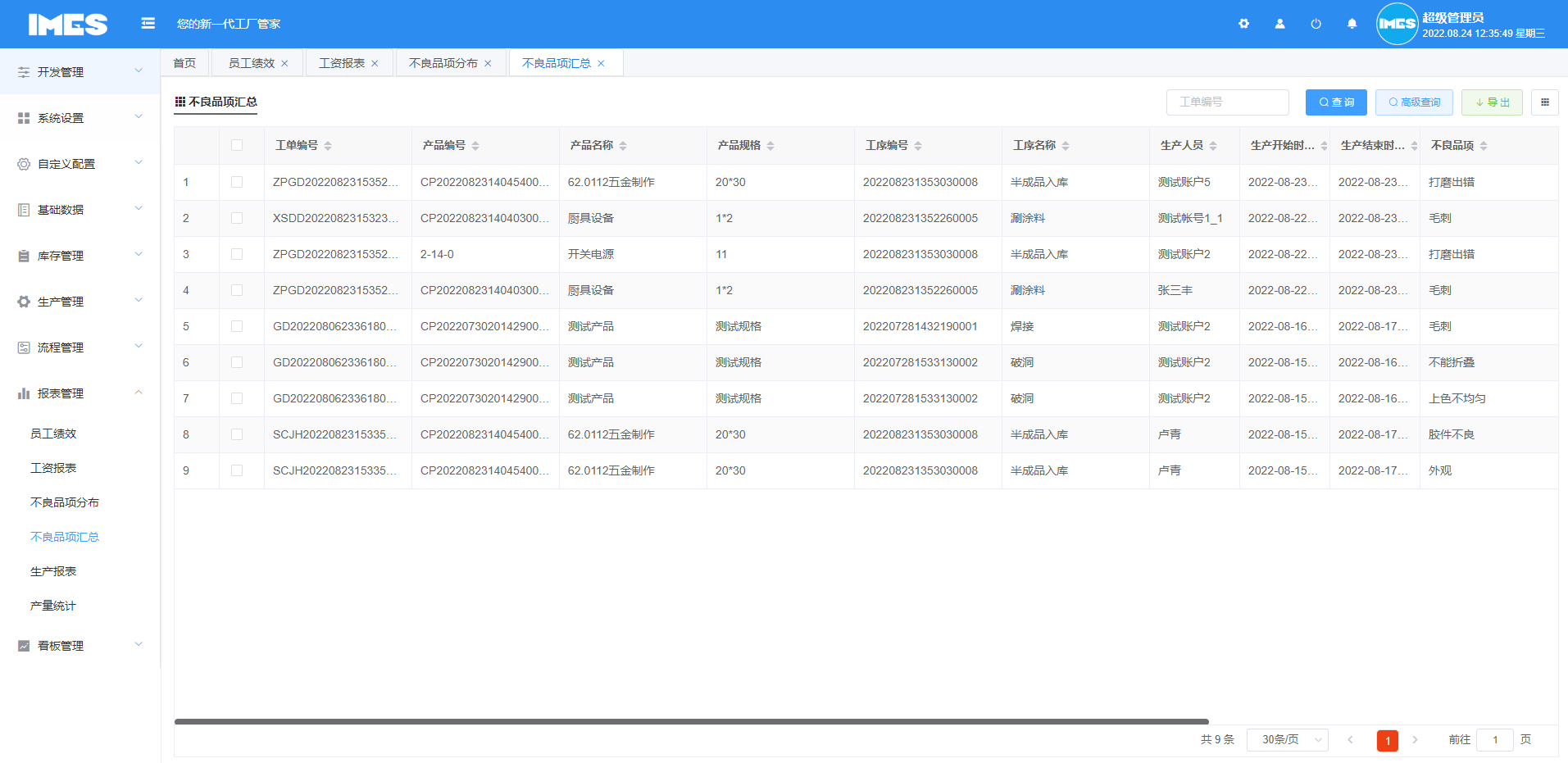The image size is (1568, 763).
Task: Close the 工资报表 tab
Action: (375, 63)
